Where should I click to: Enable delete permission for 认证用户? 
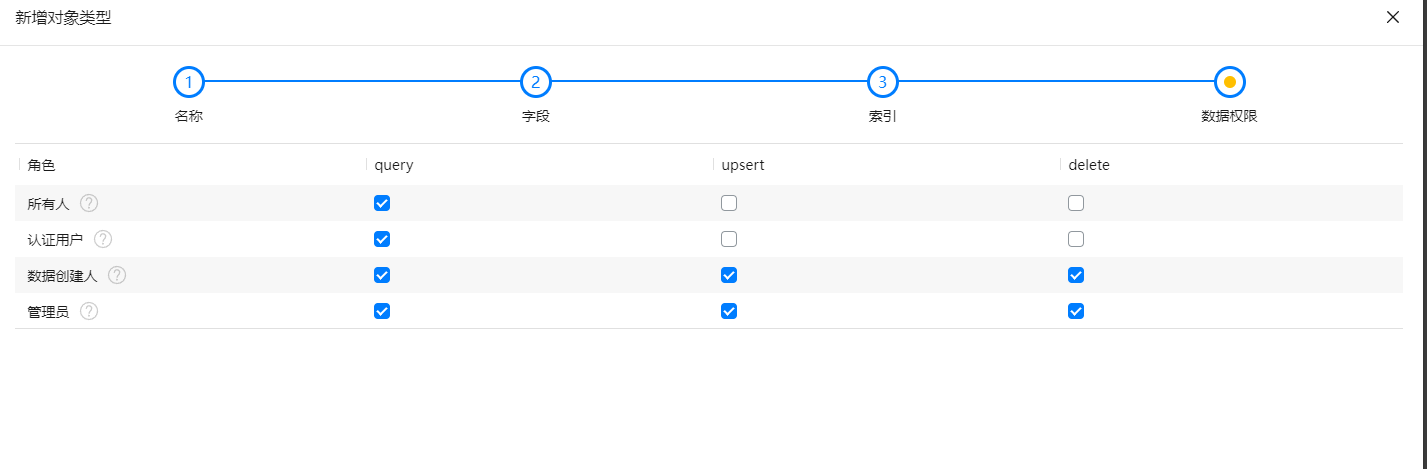coord(1076,239)
